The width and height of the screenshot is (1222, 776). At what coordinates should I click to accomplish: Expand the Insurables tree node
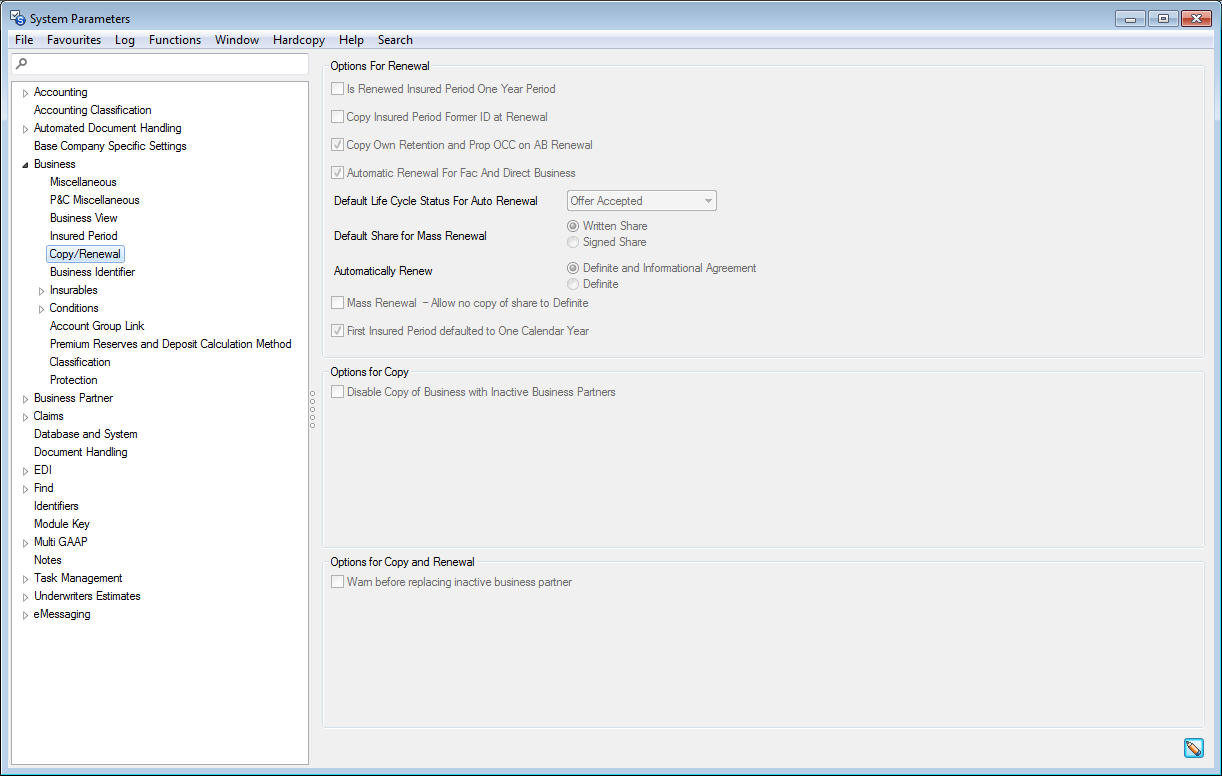41,290
